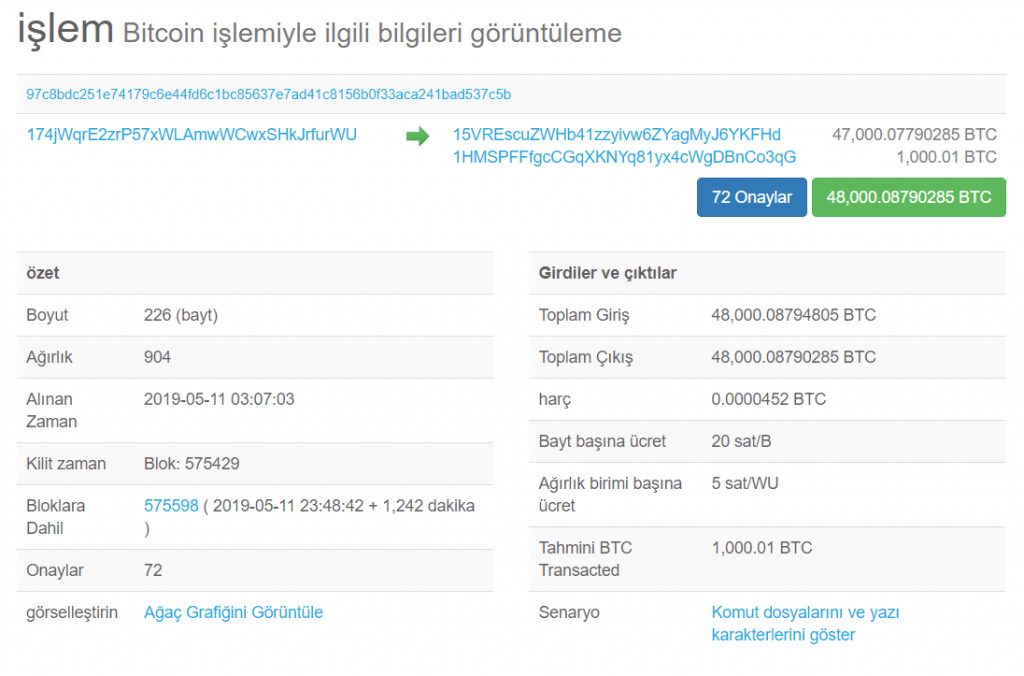
Task: Select the harç value 0.0000452 BTC
Action: click(x=769, y=399)
